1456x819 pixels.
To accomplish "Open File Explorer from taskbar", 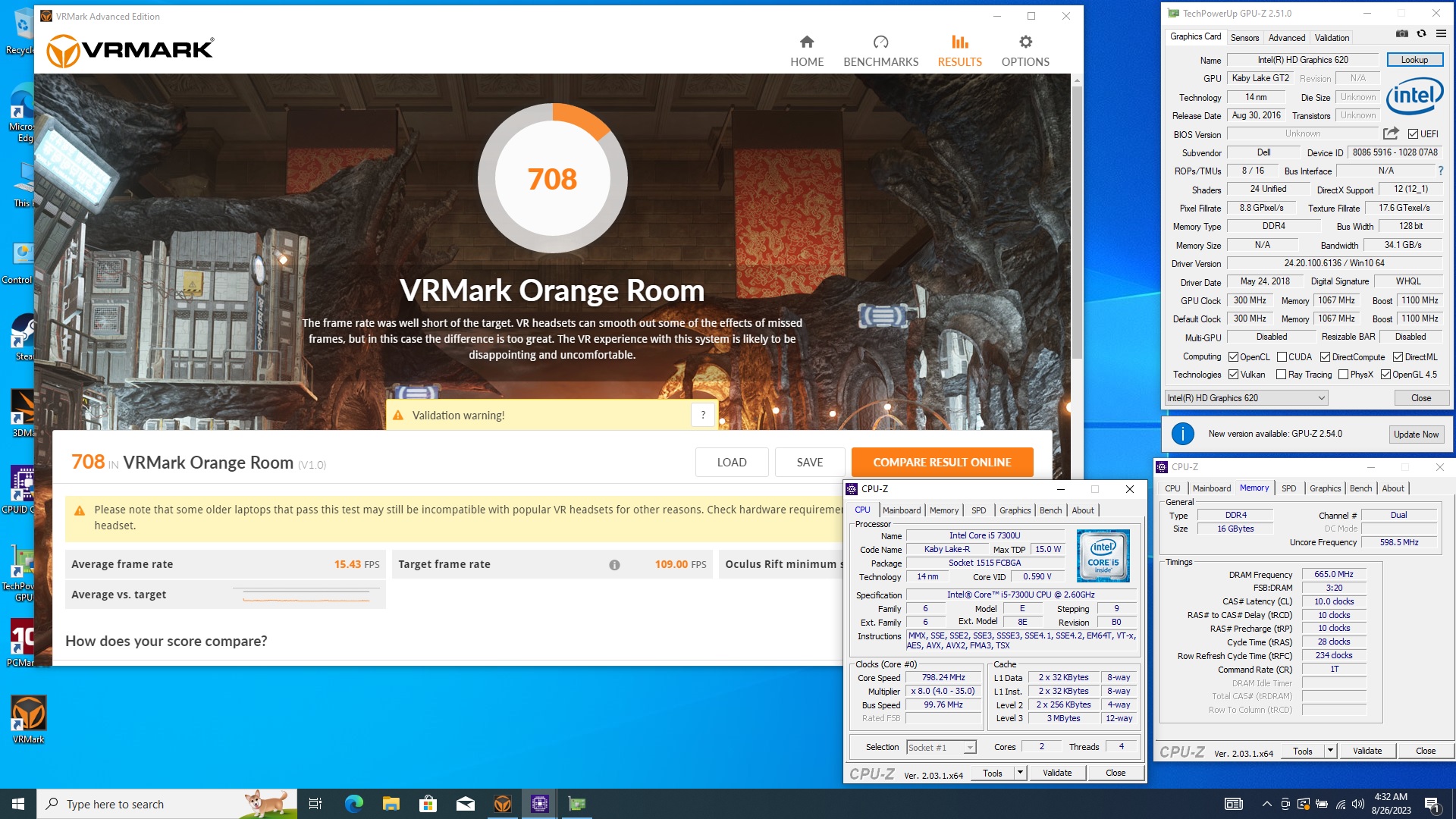I will click(x=391, y=804).
